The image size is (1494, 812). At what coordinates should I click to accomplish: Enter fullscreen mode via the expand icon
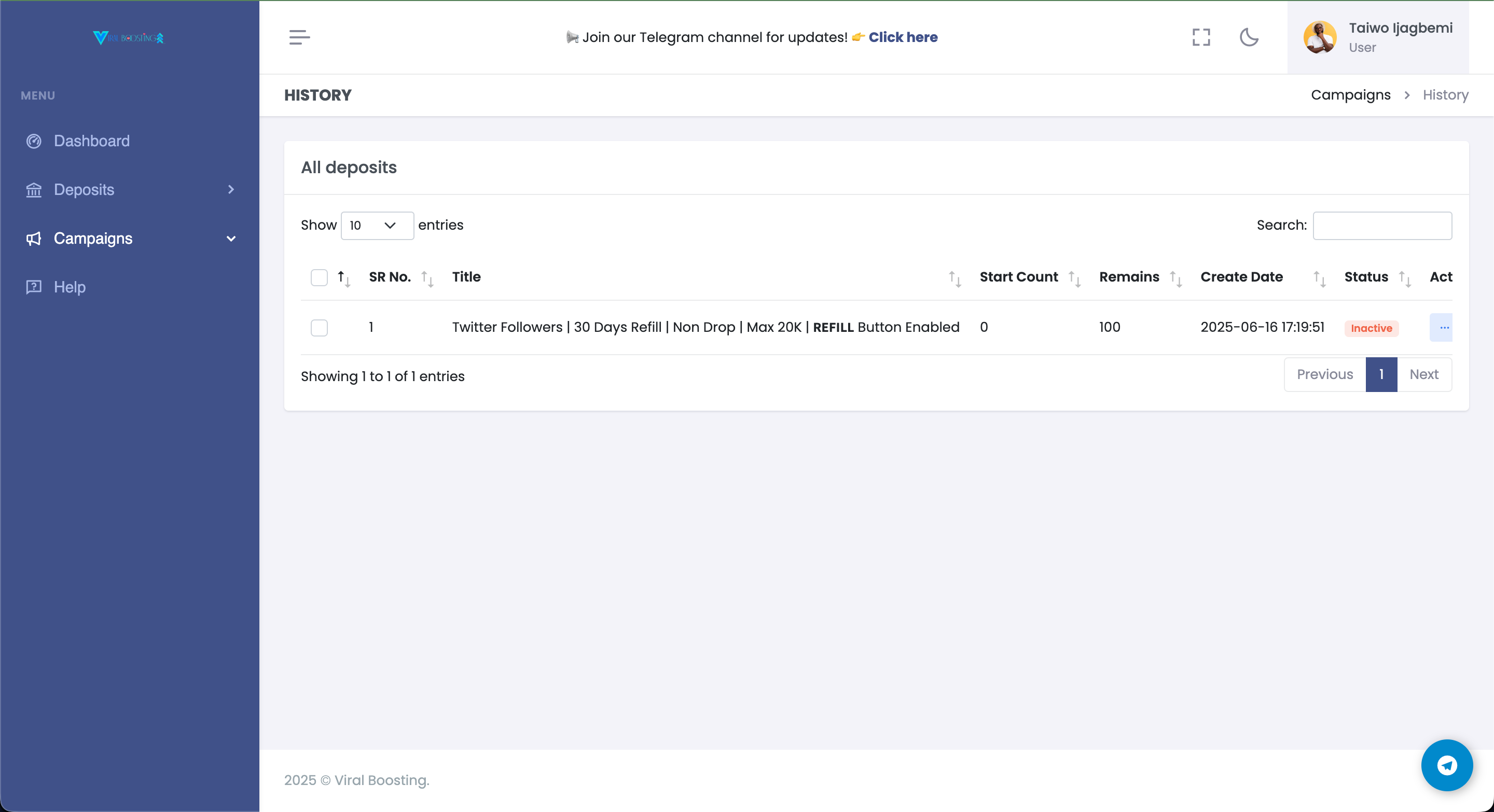pos(1201,37)
